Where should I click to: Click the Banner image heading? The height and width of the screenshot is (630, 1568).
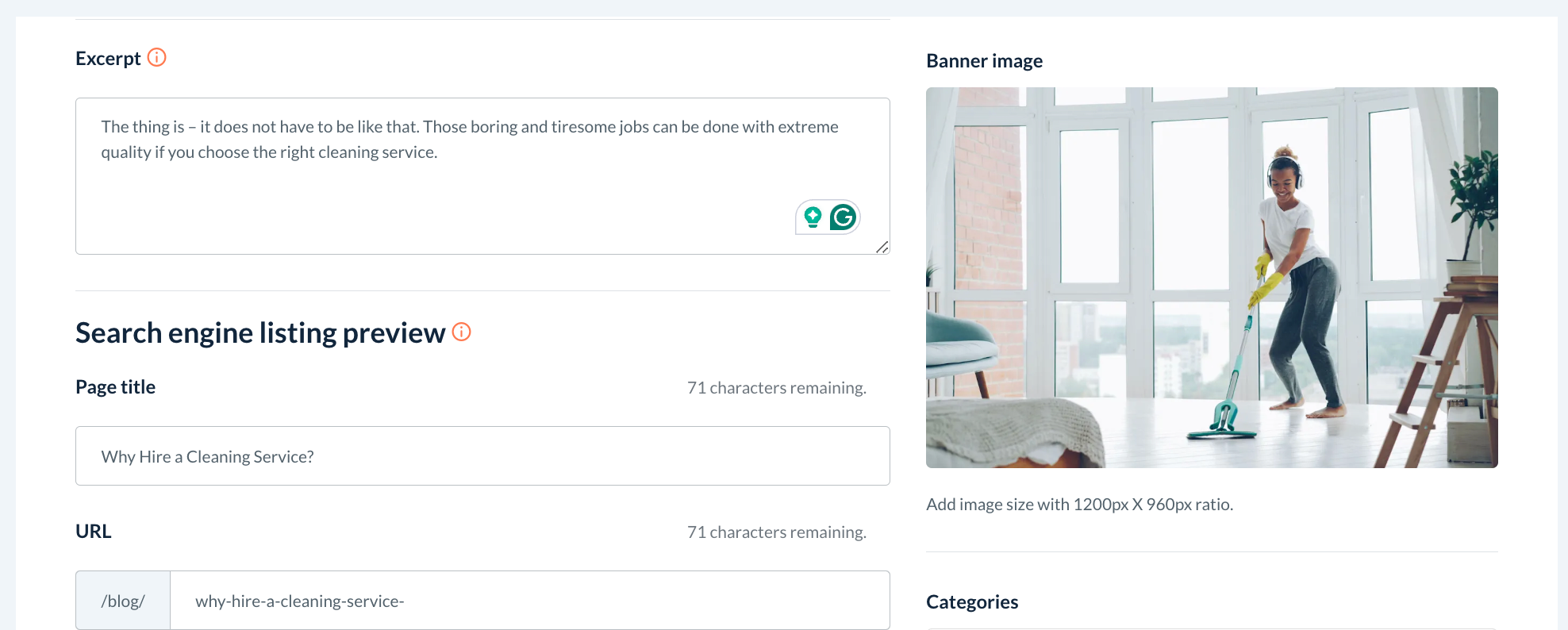(984, 61)
